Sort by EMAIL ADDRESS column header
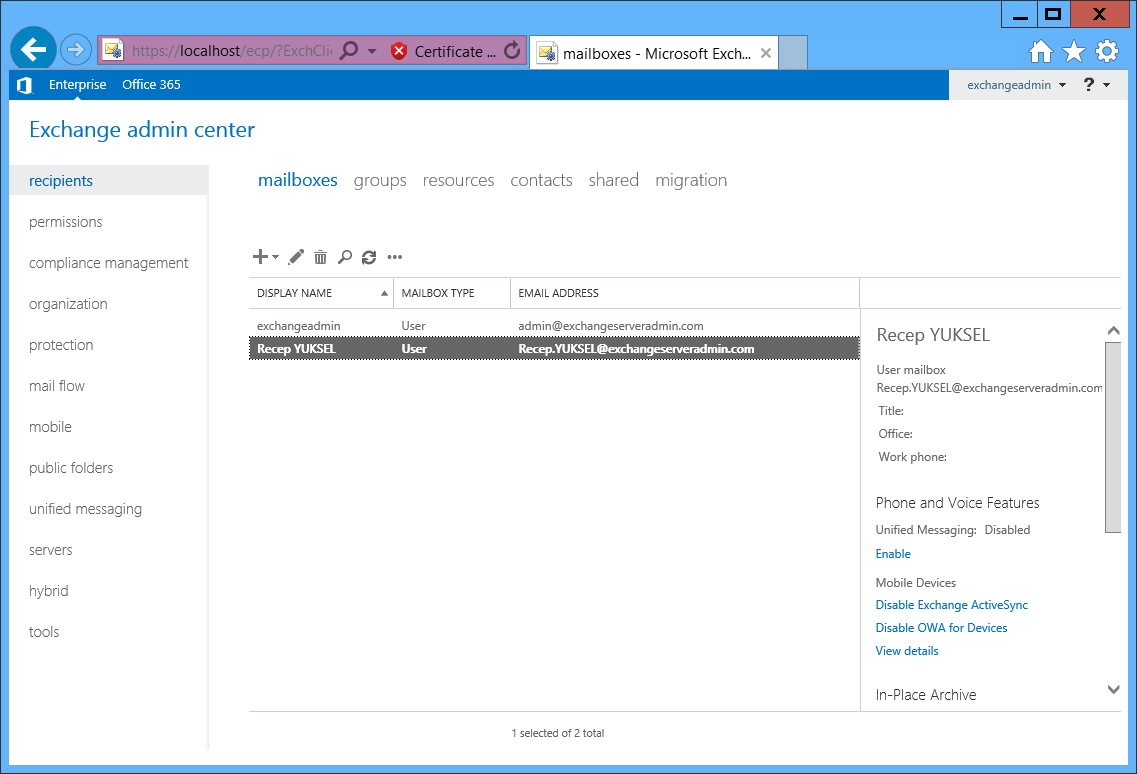1137x774 pixels. pyautogui.click(x=685, y=293)
